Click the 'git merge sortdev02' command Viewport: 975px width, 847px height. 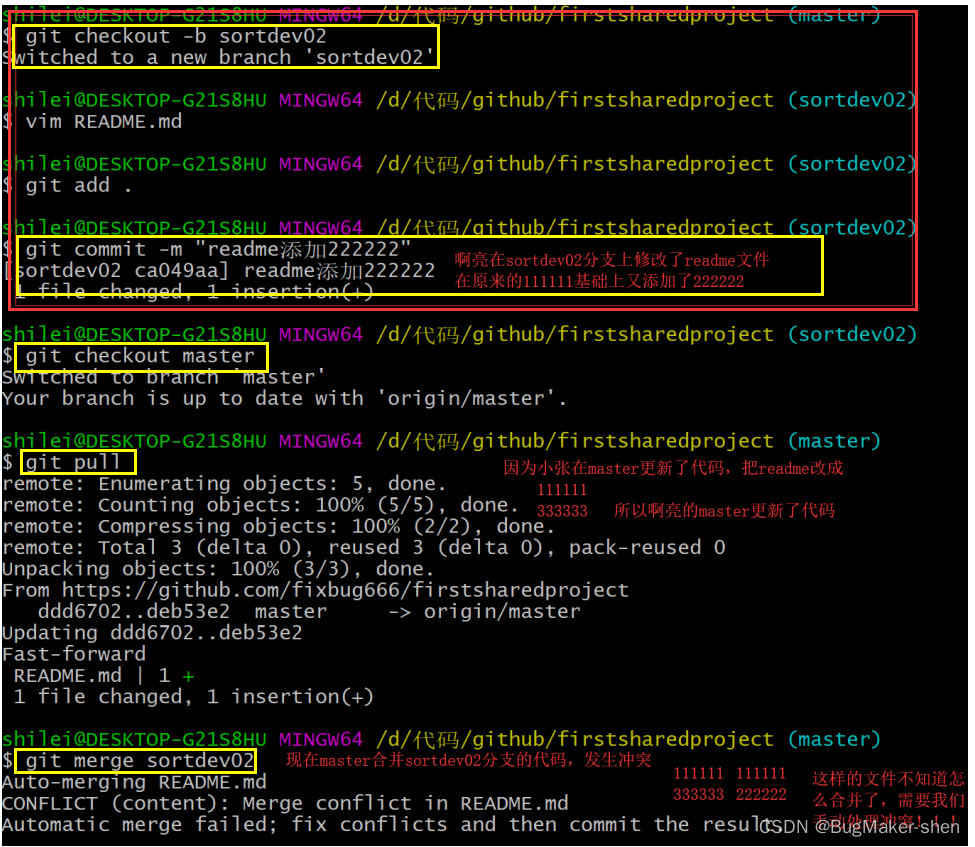coord(140,760)
